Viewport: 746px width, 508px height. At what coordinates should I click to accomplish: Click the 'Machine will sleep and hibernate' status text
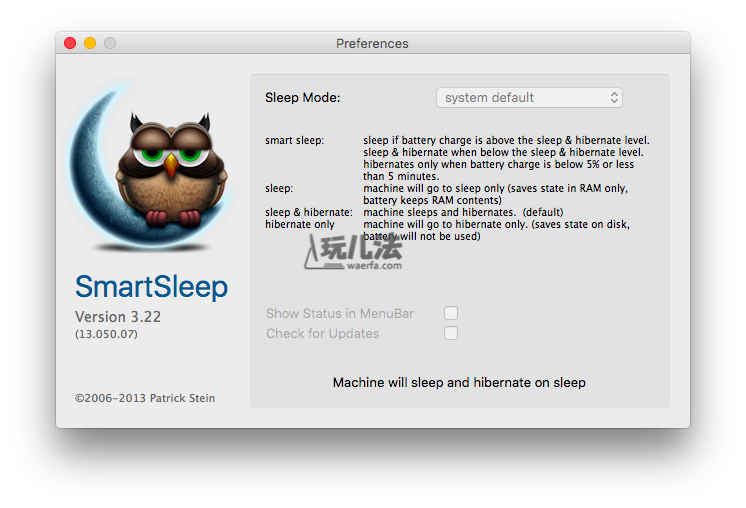point(459,382)
